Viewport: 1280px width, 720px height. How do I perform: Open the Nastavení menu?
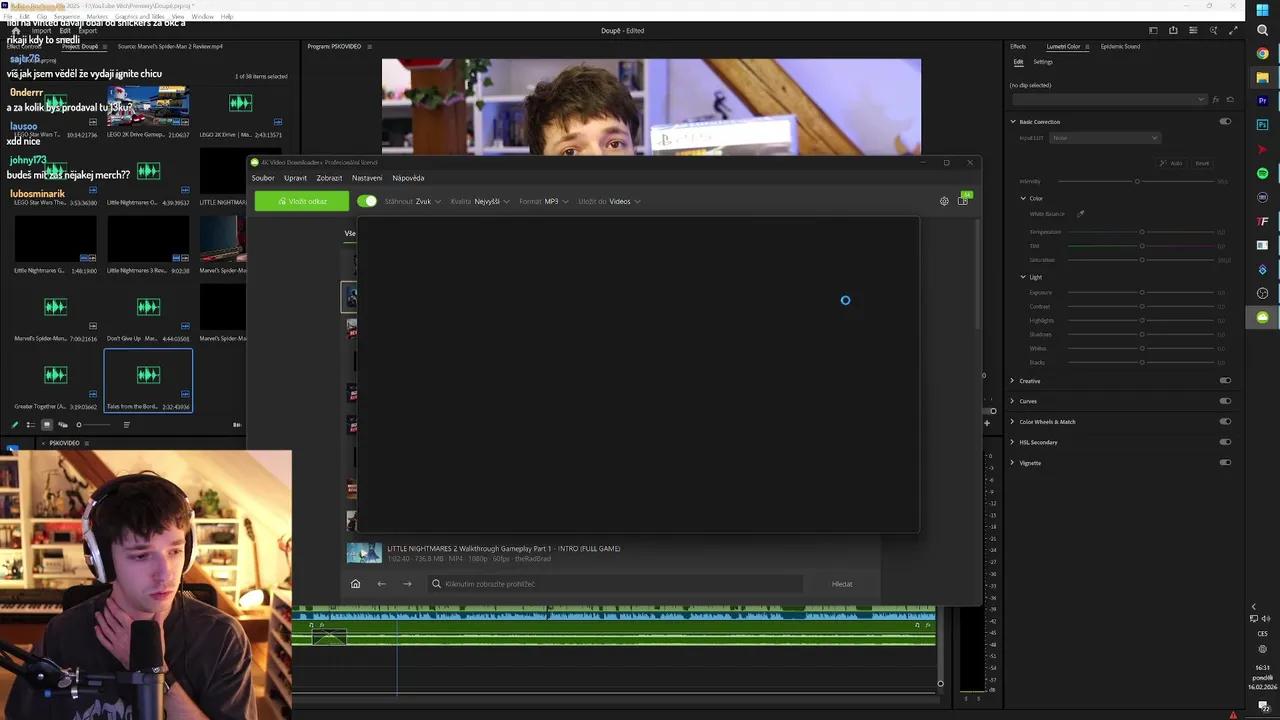(x=367, y=178)
